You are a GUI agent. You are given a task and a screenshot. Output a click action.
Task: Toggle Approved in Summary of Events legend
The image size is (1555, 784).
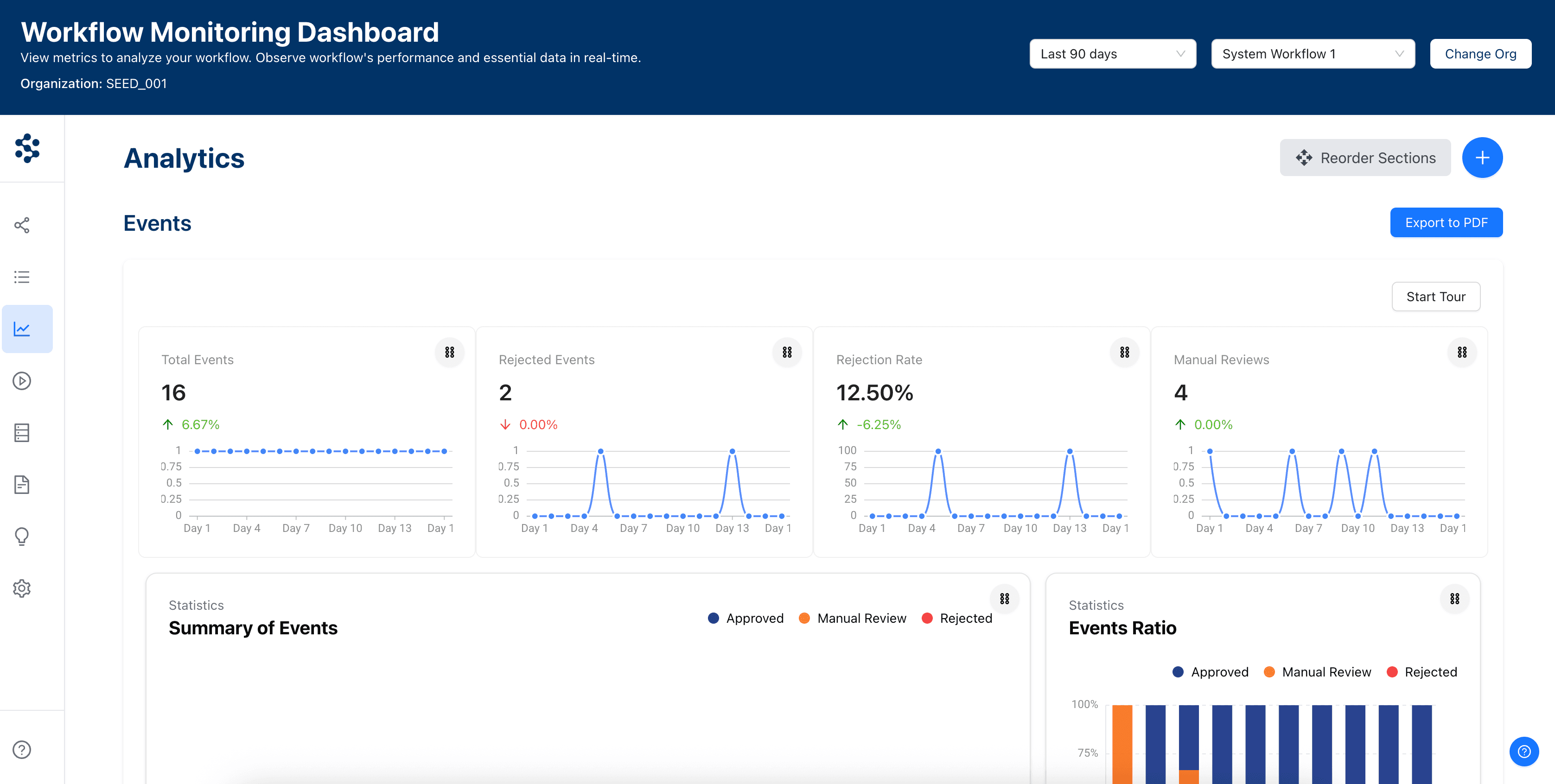[746, 618]
